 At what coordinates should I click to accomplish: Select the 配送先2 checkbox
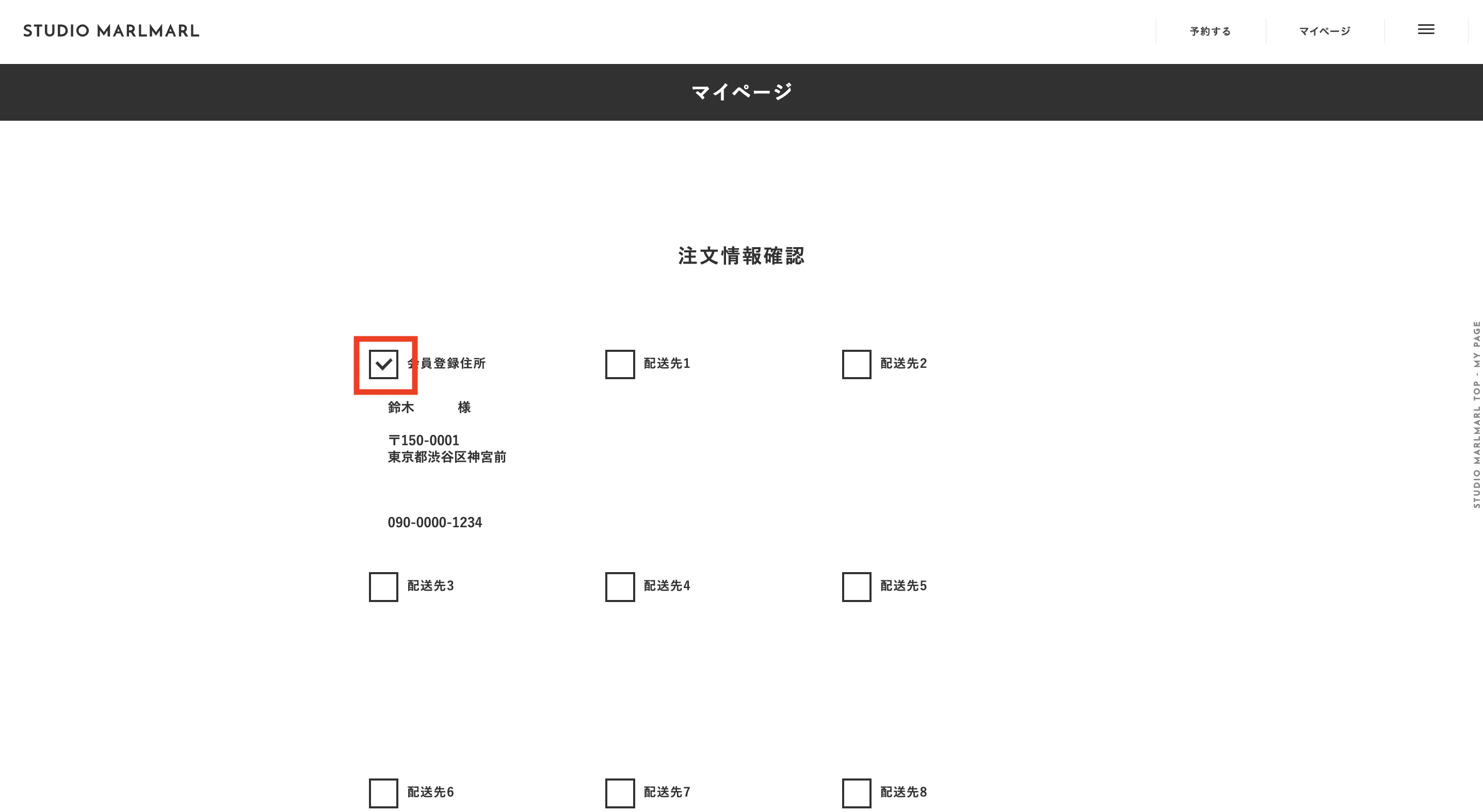(x=855, y=364)
